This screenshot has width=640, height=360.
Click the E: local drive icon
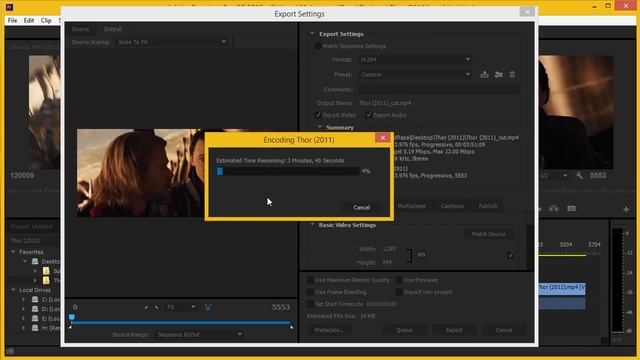tap(35, 318)
